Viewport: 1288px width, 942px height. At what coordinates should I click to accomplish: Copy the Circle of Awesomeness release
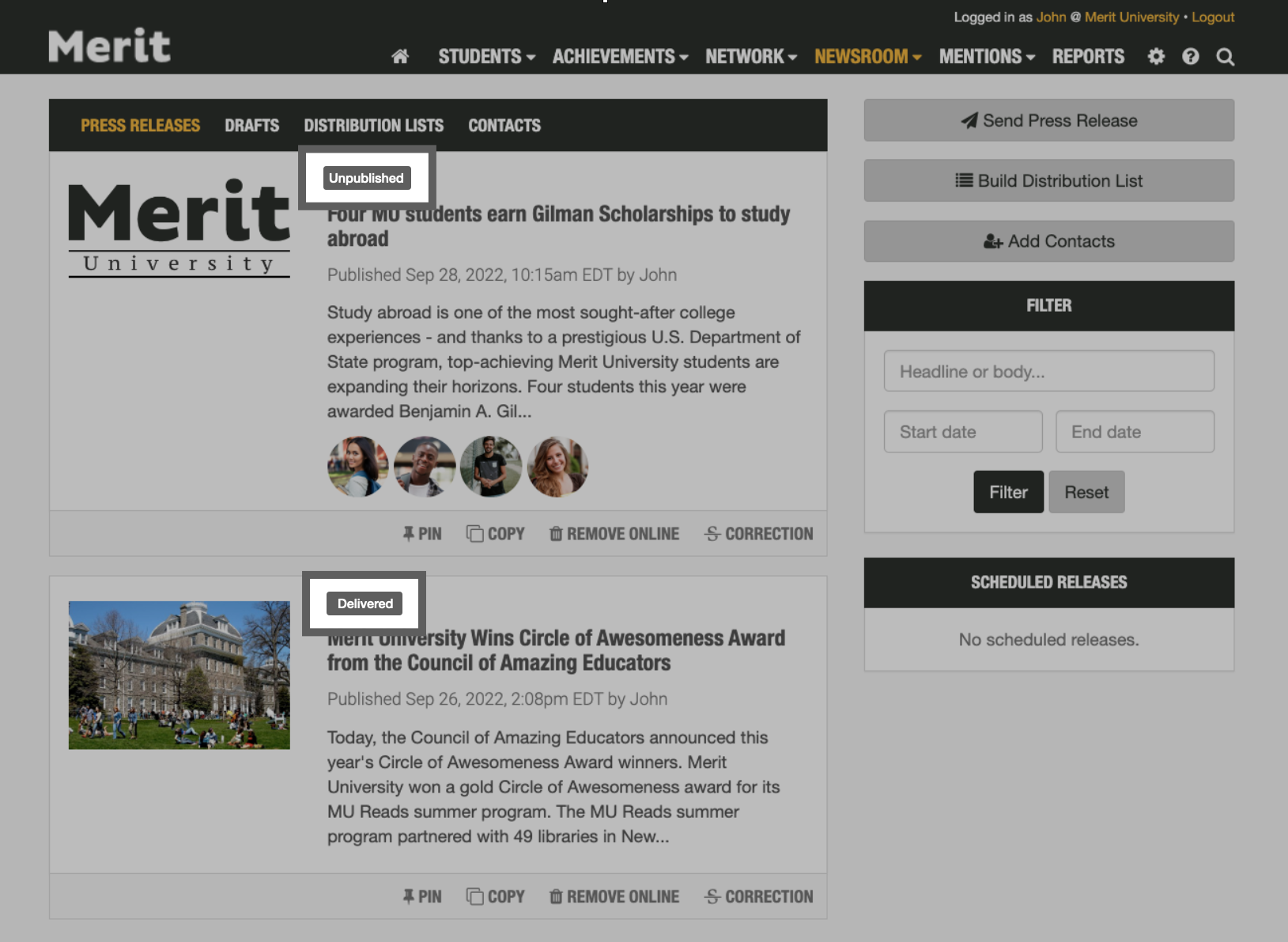(495, 895)
